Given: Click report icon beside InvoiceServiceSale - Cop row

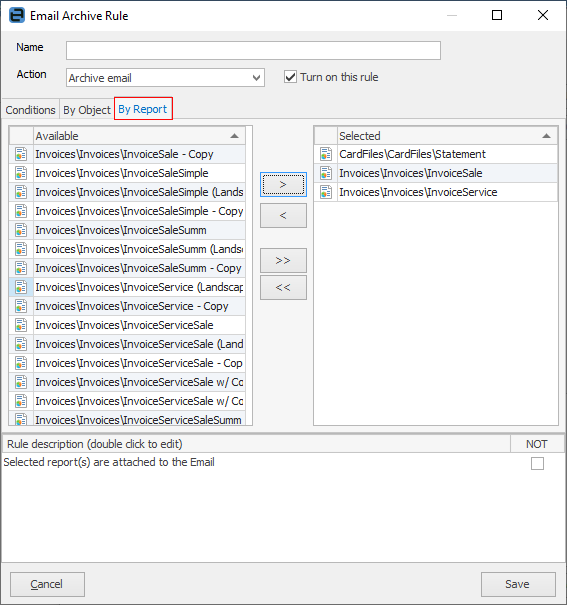Looking at the screenshot, I should click(x=21, y=363).
